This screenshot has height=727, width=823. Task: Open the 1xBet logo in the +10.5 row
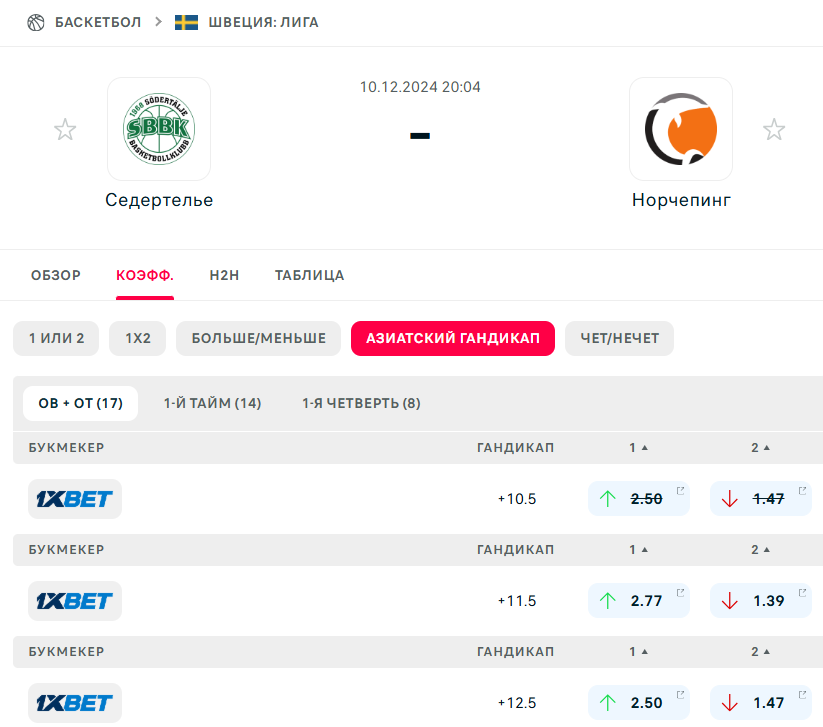pos(75,499)
